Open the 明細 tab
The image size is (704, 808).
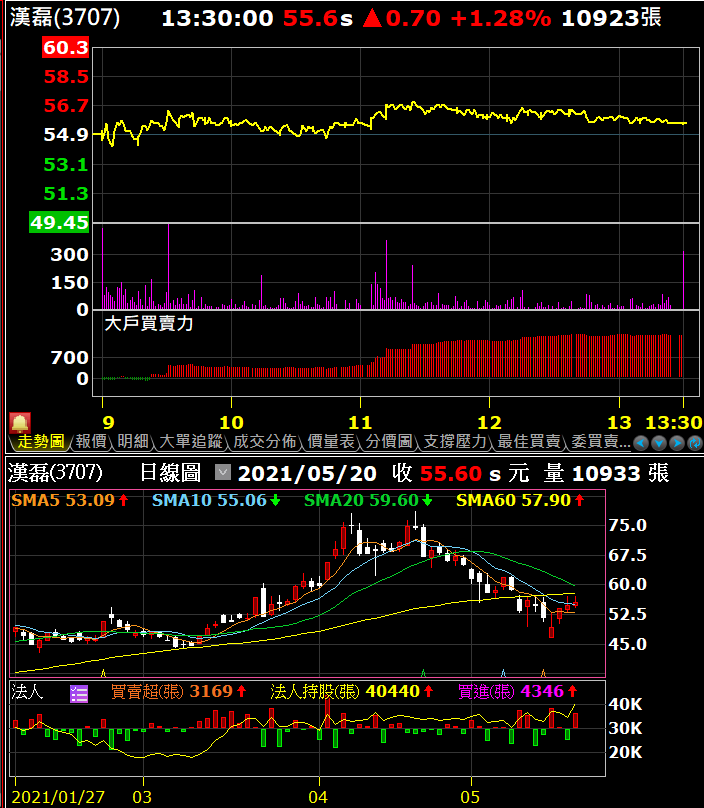click(133, 441)
